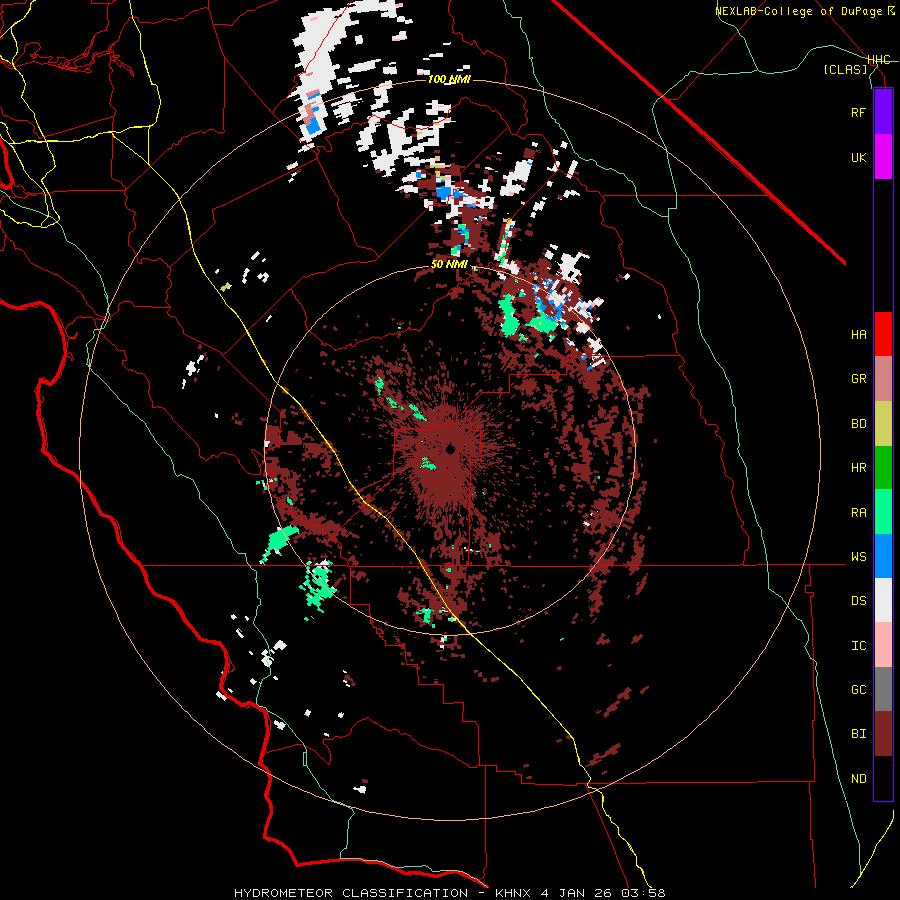Click the 50 NMI range ring label
The height and width of the screenshot is (900, 900).
pyautogui.click(x=449, y=265)
